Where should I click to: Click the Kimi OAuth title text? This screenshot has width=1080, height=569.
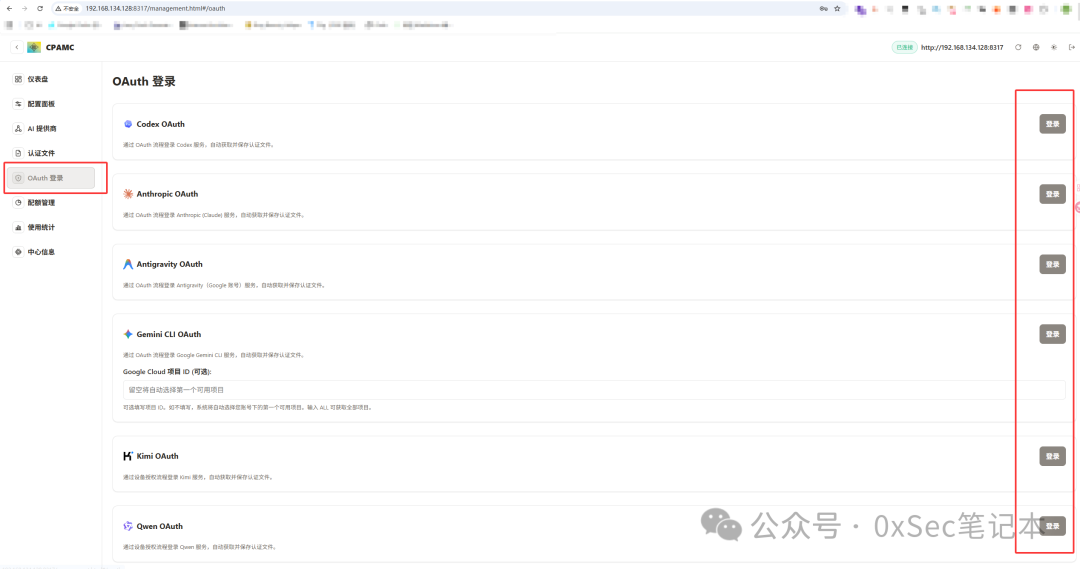click(x=157, y=456)
